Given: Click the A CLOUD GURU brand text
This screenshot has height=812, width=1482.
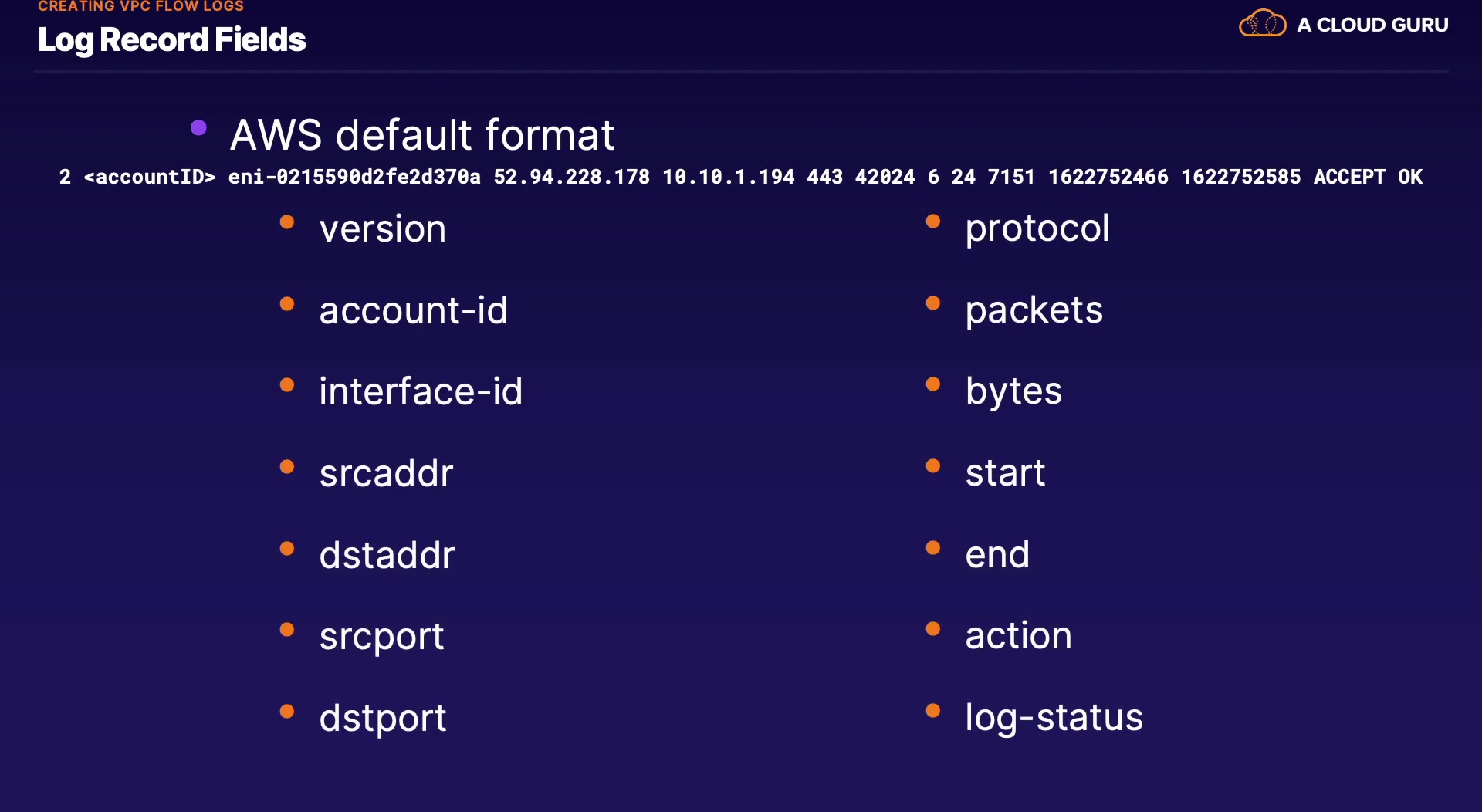Looking at the screenshot, I should point(1372,25).
